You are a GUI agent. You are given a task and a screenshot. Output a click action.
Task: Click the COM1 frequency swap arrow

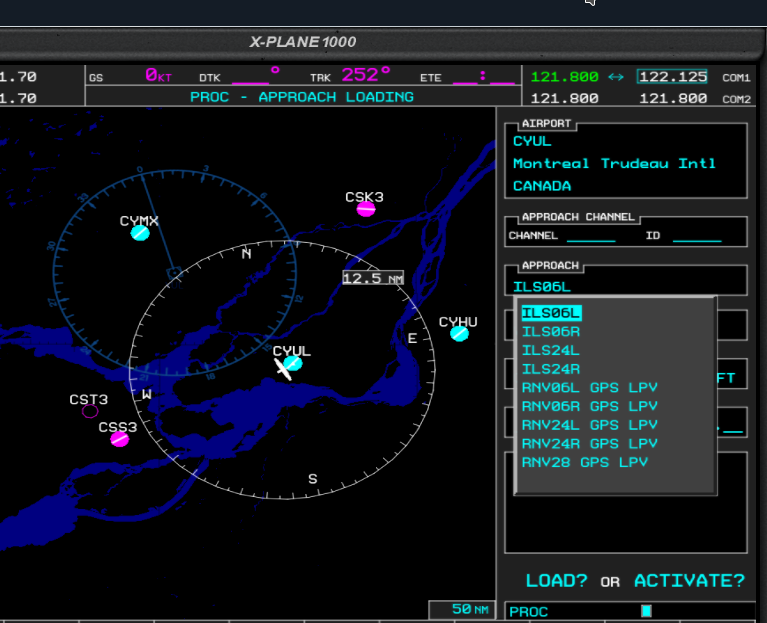coord(616,77)
